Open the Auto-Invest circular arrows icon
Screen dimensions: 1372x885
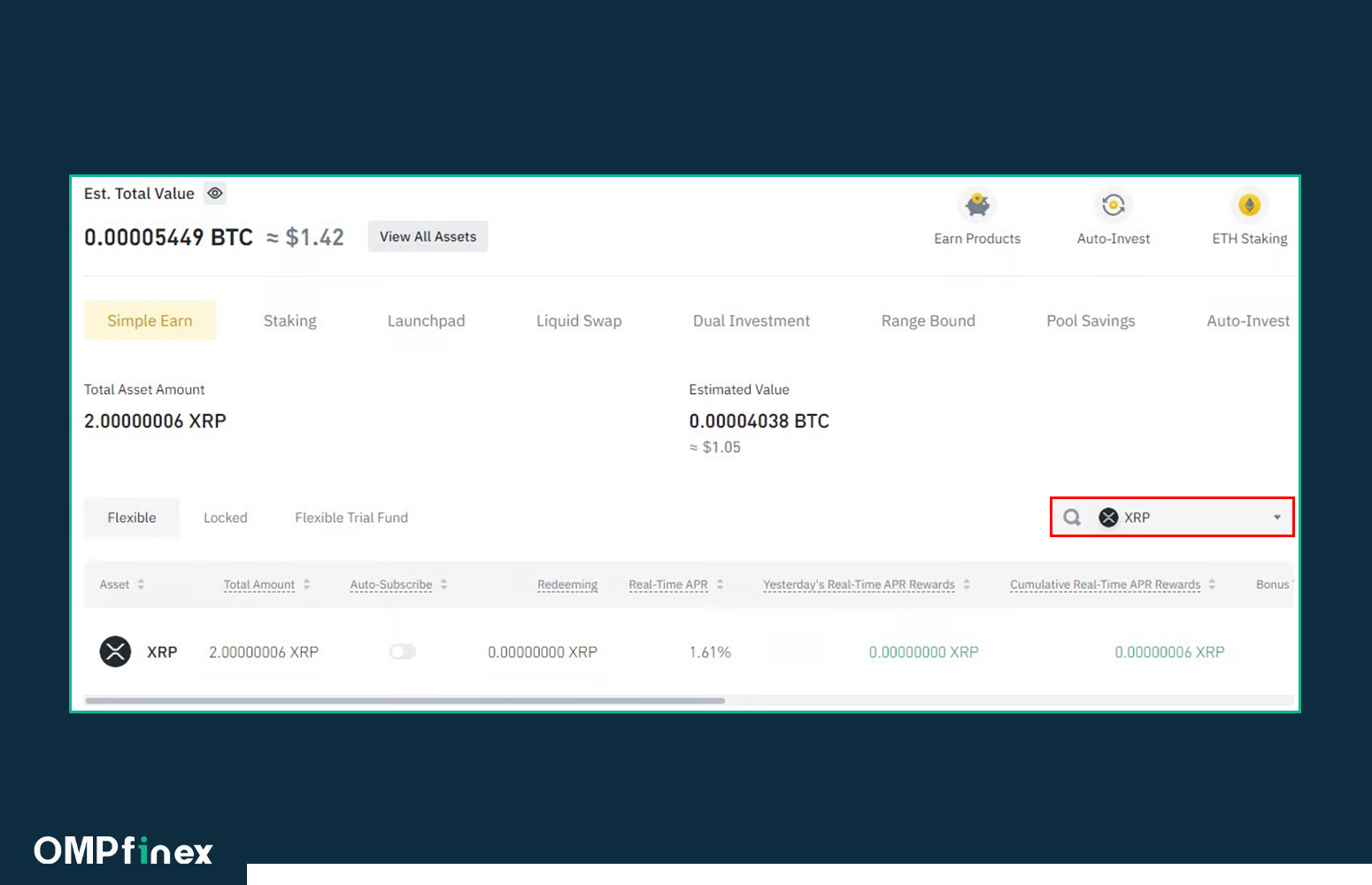coord(1114,205)
